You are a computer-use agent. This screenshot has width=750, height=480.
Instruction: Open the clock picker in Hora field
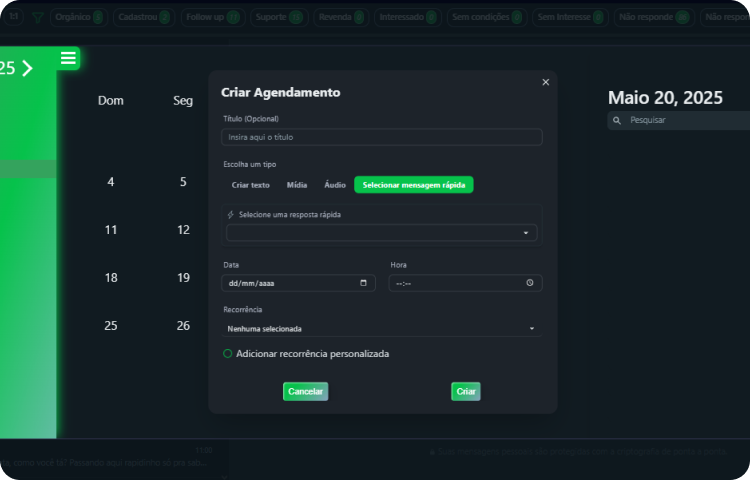(x=530, y=283)
